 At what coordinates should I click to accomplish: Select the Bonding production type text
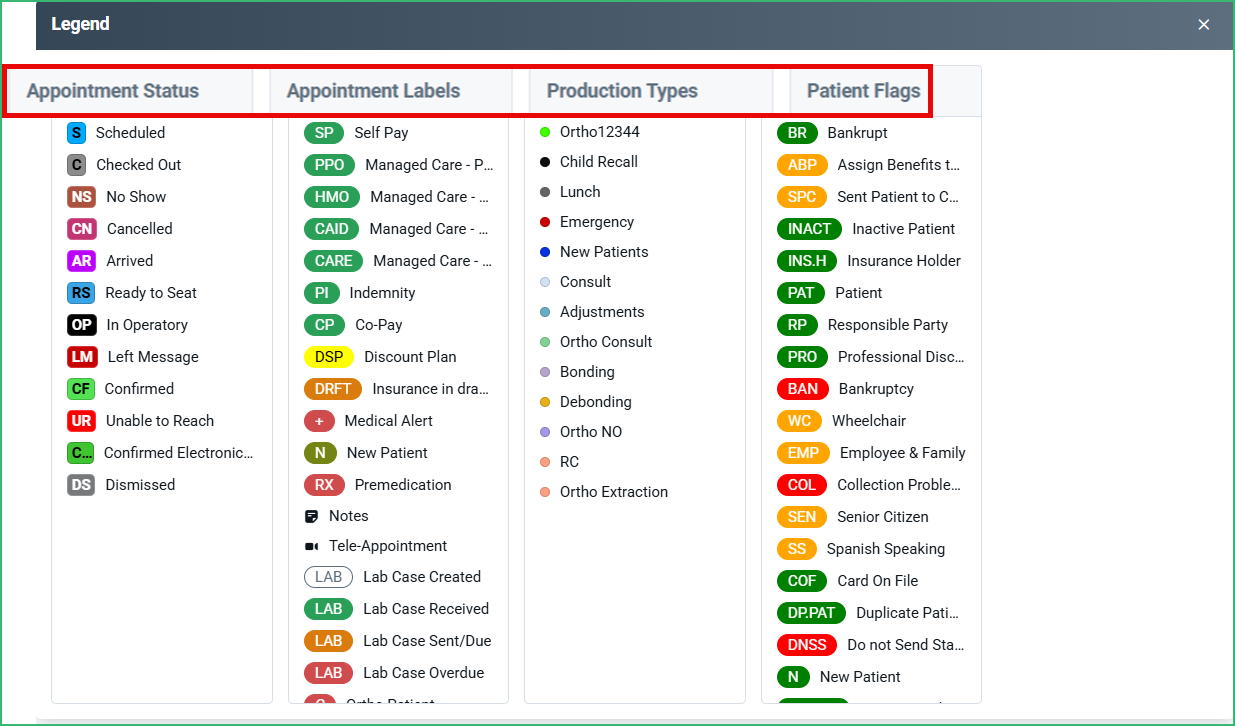tap(587, 372)
